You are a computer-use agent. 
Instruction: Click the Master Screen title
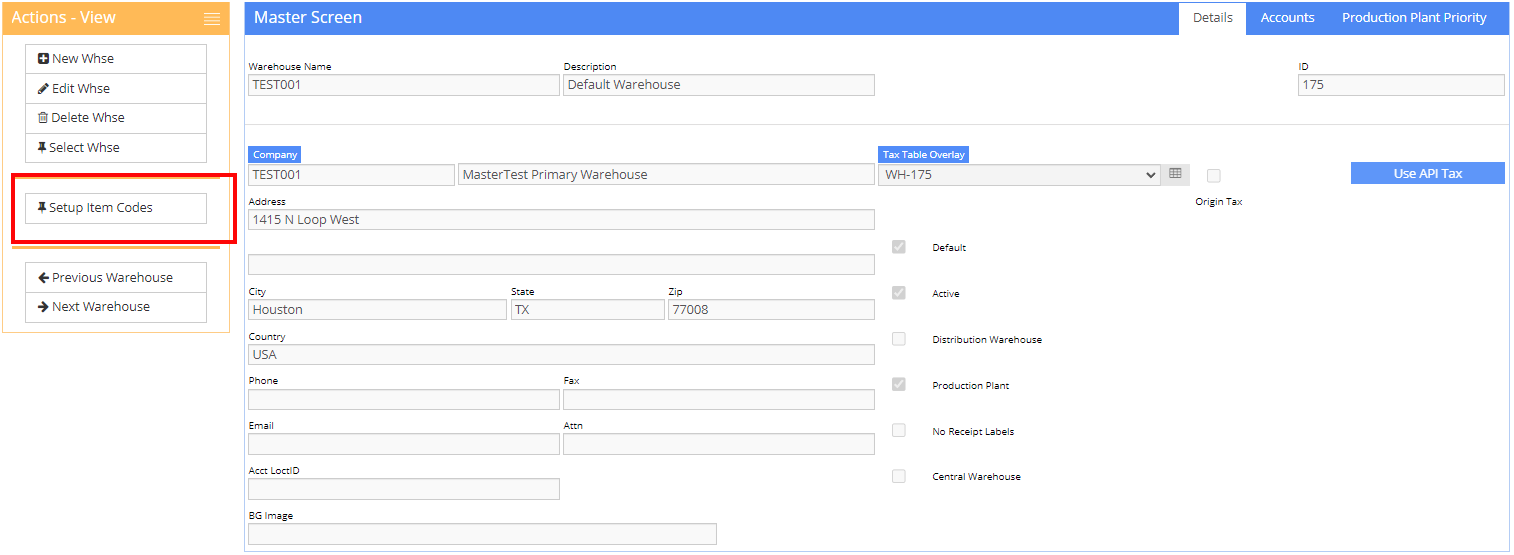[308, 18]
